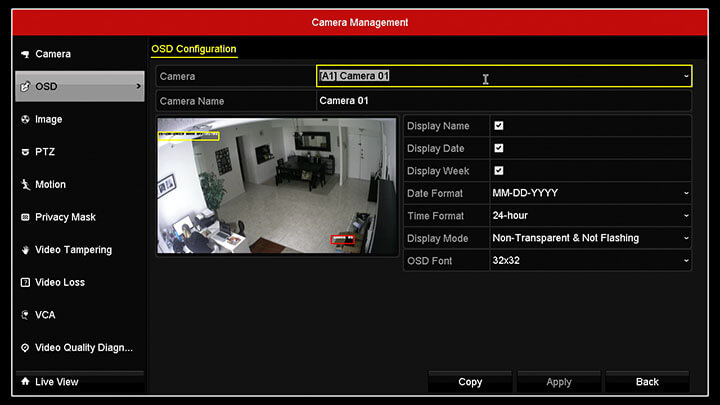The image size is (720, 405).
Task: Open the Time Format 24-hour dropdown
Action: click(x=590, y=215)
